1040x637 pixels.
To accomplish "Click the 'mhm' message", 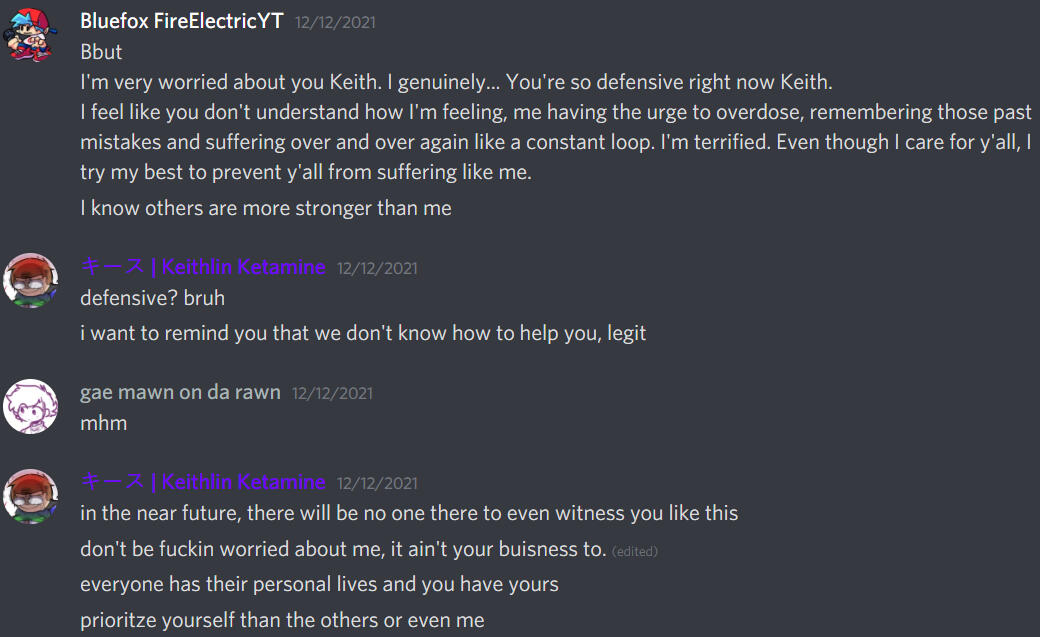I will click(x=103, y=423).
